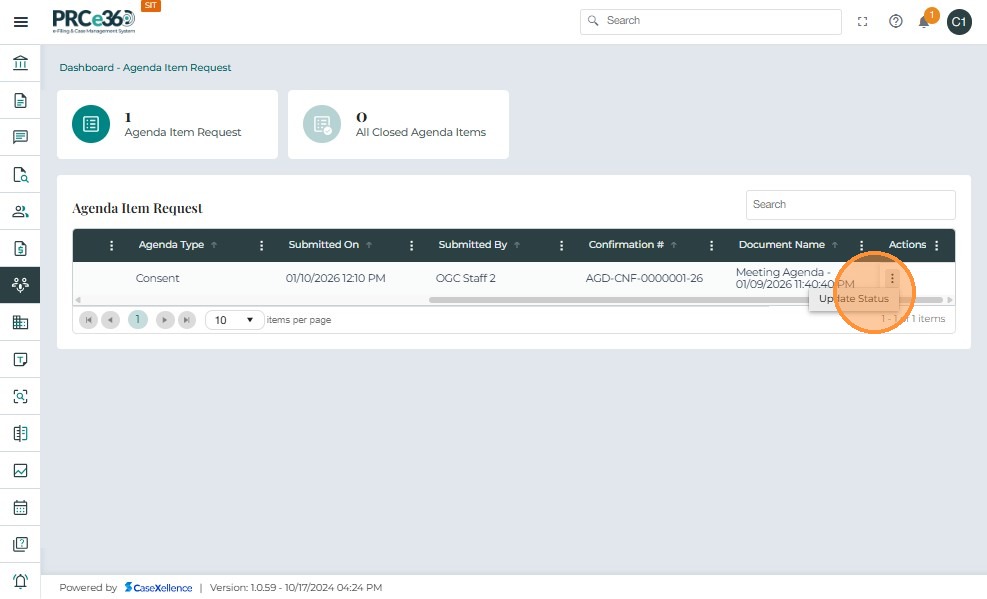This screenshot has width=987, height=599.
Task: Go to the previous page
Action: click(x=110, y=320)
